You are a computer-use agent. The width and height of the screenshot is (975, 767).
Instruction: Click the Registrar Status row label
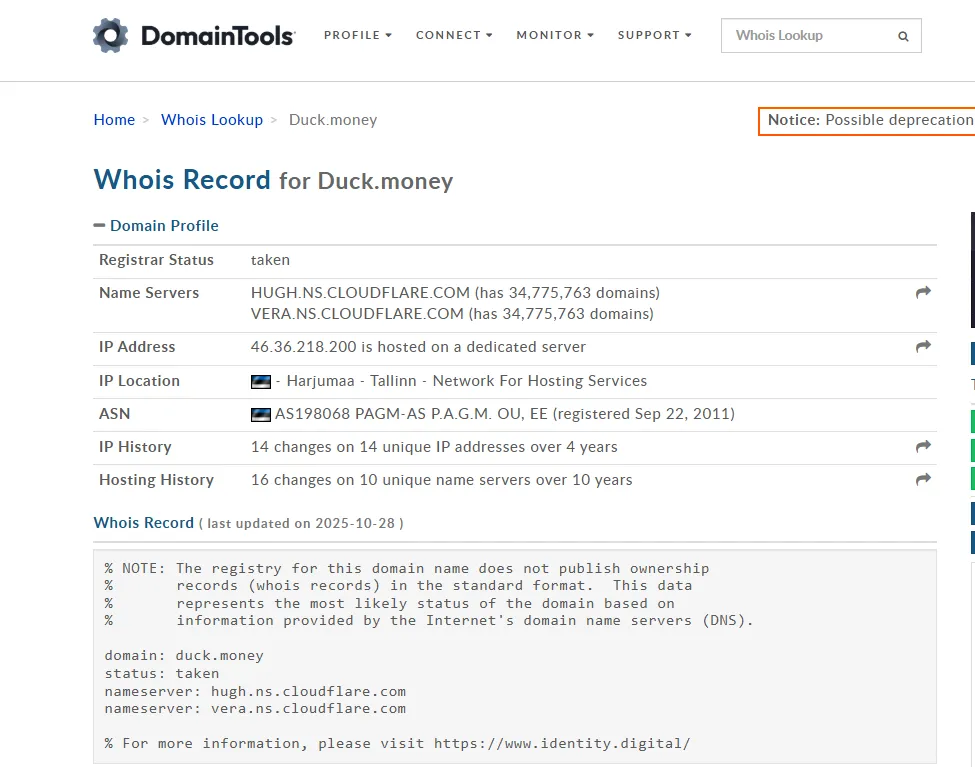(x=156, y=259)
